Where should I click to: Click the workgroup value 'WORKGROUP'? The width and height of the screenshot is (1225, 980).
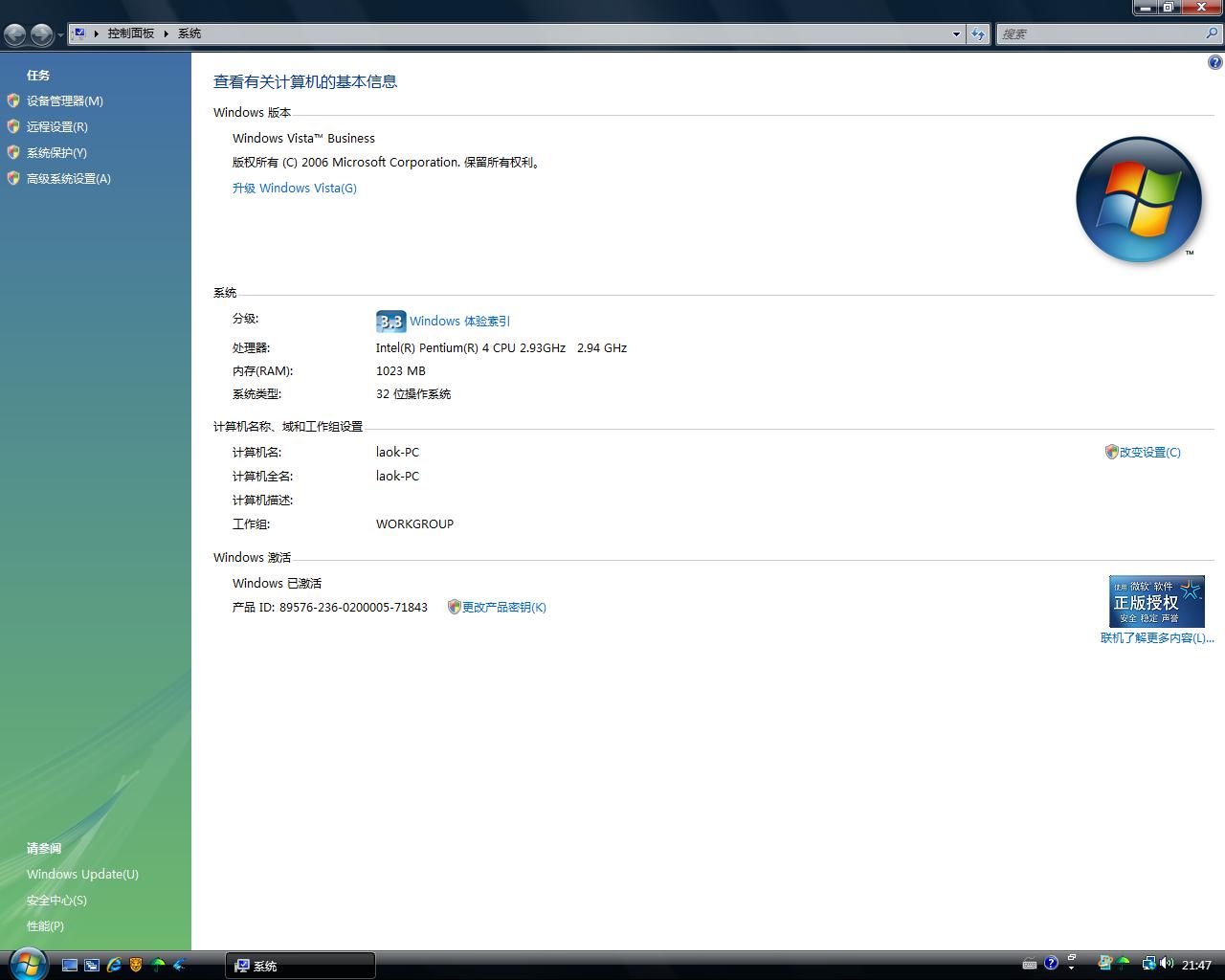415,523
